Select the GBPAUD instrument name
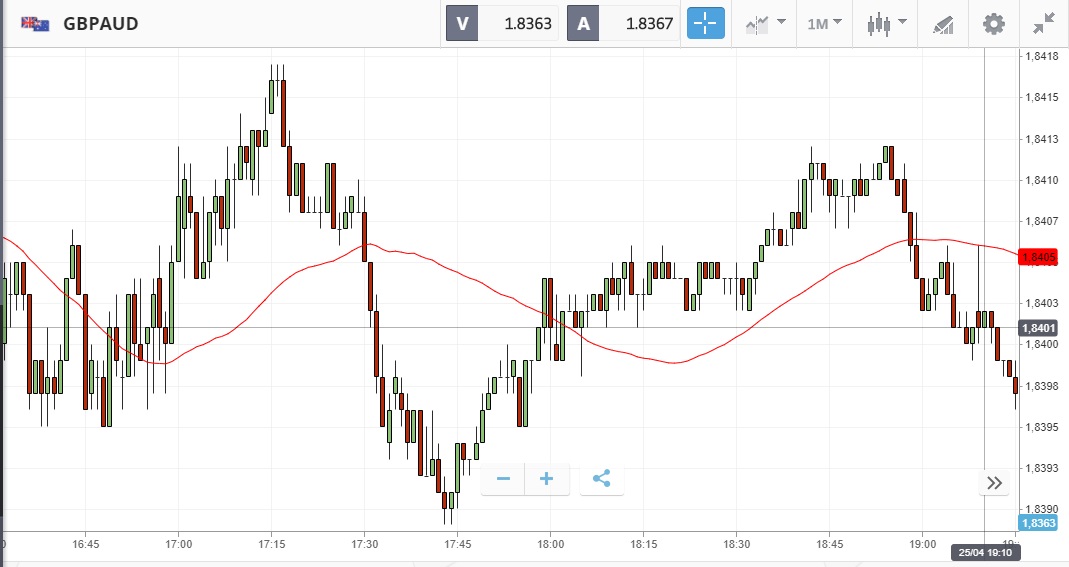 (x=101, y=24)
